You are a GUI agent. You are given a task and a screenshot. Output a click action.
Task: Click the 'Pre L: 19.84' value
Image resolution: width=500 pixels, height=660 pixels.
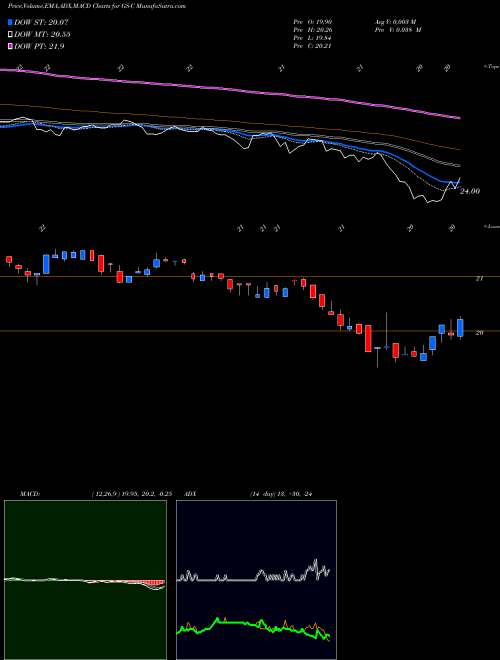coord(313,38)
